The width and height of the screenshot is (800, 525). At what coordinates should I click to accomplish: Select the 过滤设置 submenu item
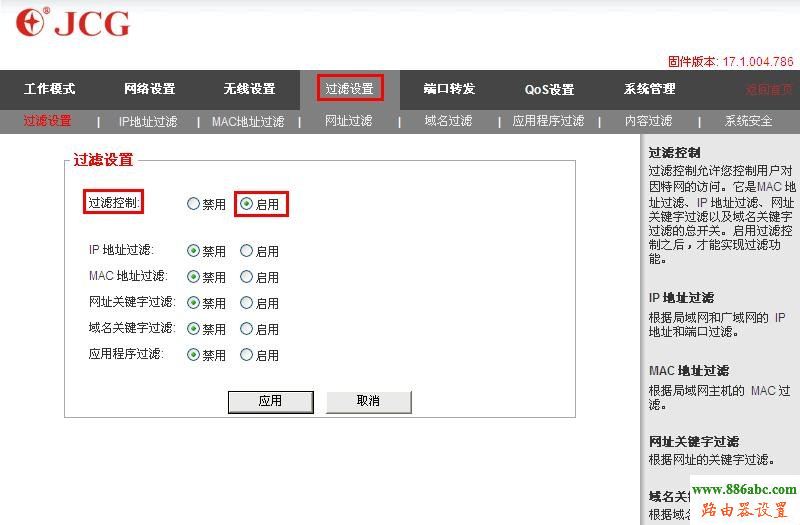pyautogui.click(x=47, y=121)
